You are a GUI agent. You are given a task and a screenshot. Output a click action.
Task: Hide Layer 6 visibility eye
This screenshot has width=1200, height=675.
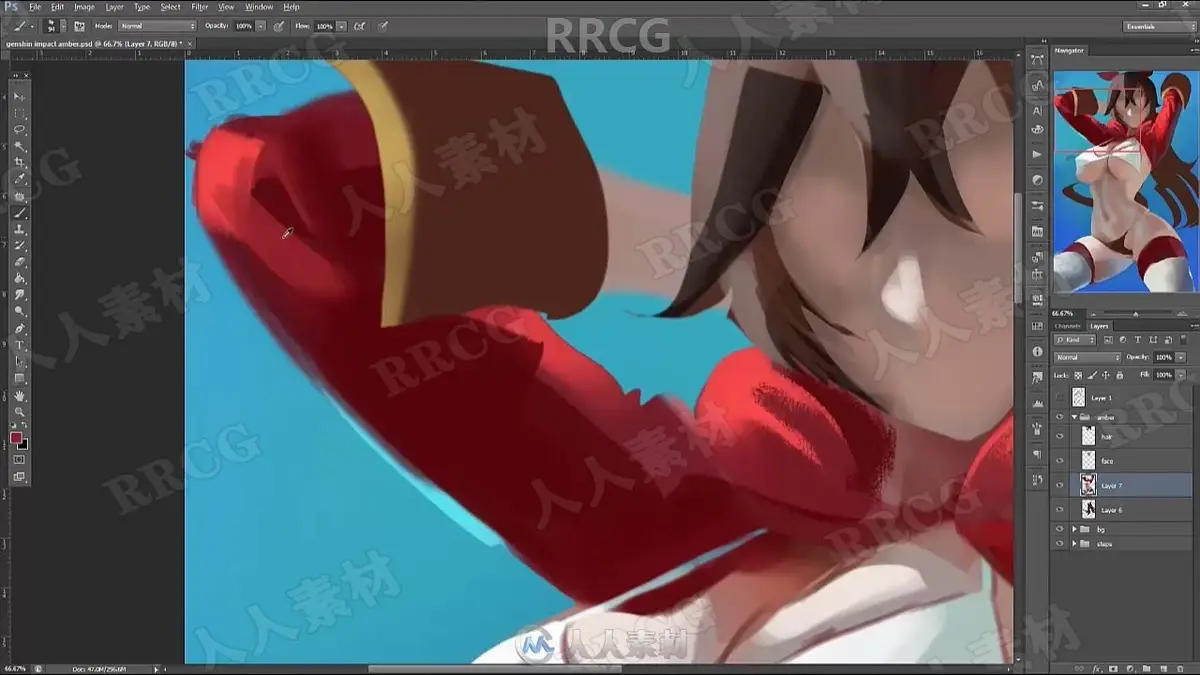click(x=1060, y=509)
